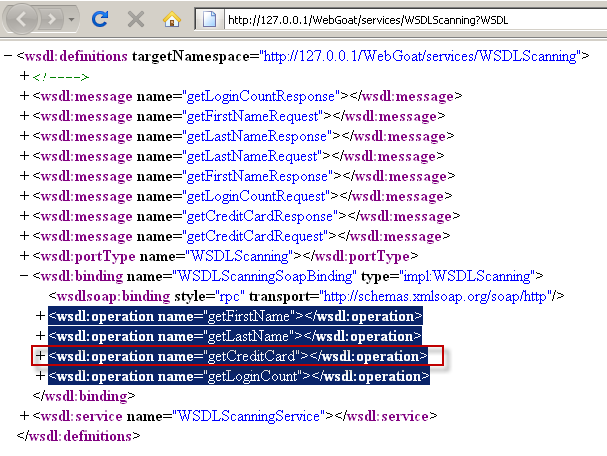Select the getLastName operation line
607x456 pixels.
234,336
